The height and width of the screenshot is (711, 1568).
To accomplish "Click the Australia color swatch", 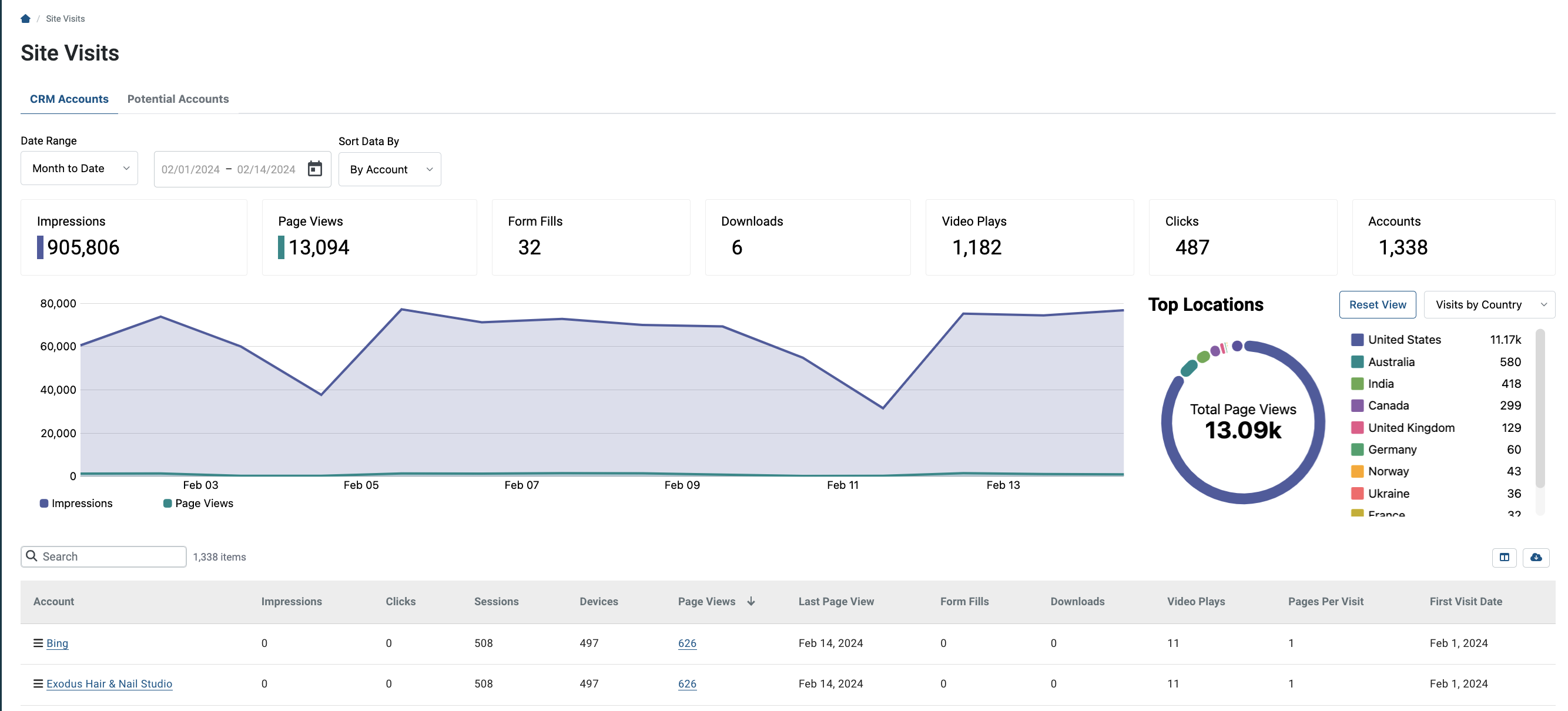I will (x=1357, y=361).
